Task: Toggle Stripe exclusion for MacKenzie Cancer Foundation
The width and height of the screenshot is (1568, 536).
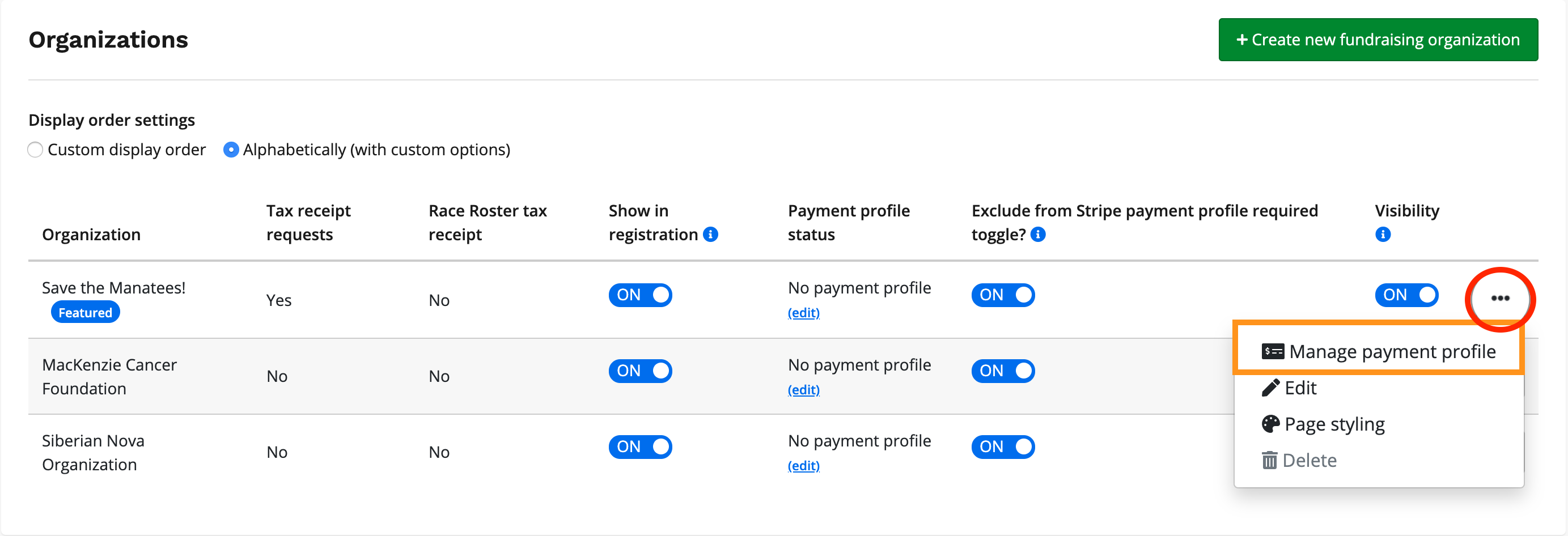Action: point(1002,371)
